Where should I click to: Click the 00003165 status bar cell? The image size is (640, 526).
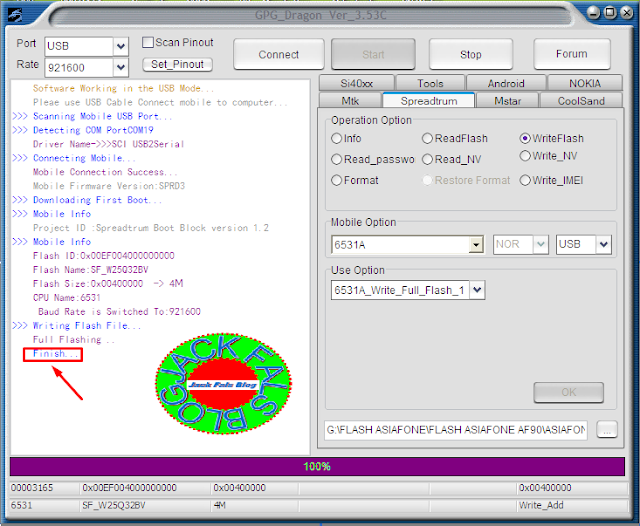44,488
